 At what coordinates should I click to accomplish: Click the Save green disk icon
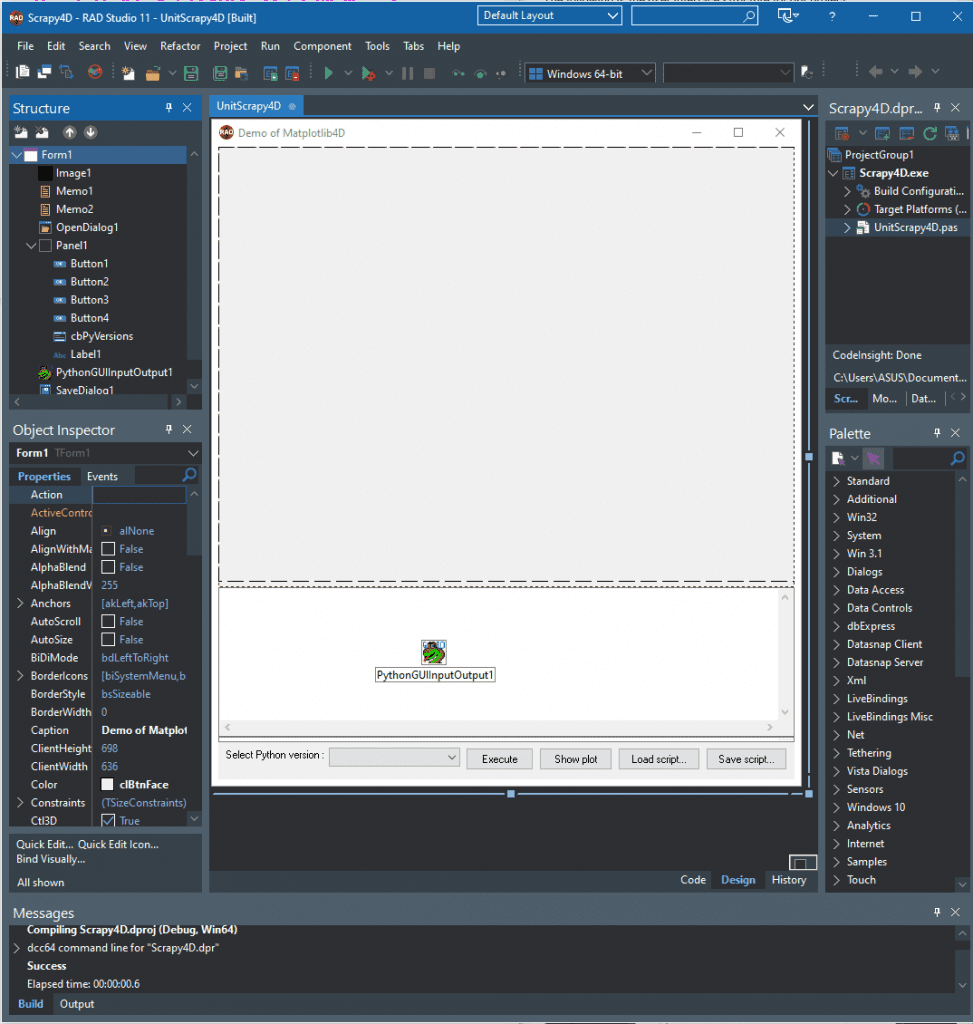pyautogui.click(x=191, y=73)
